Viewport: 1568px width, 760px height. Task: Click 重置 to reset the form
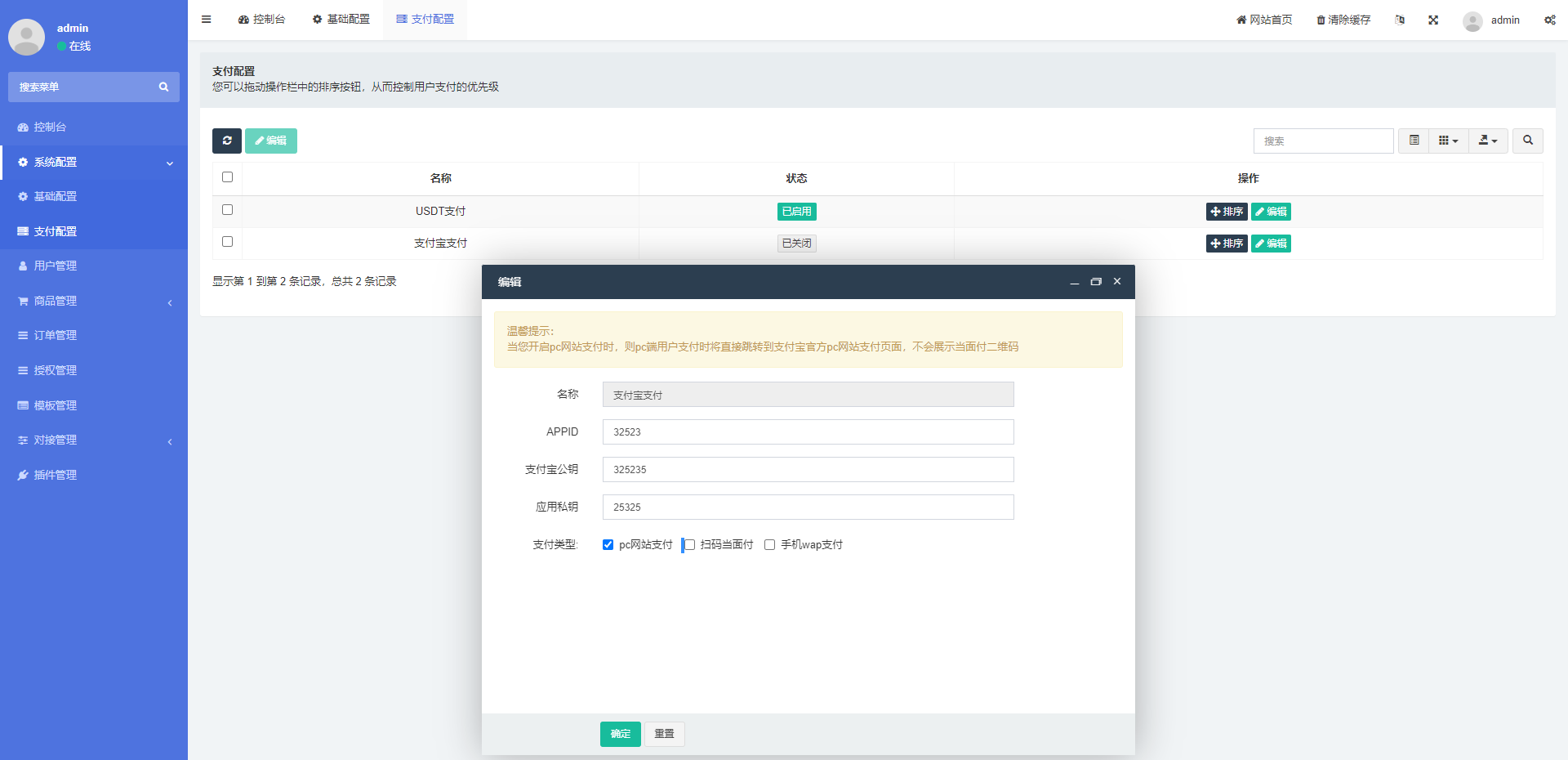(x=665, y=734)
